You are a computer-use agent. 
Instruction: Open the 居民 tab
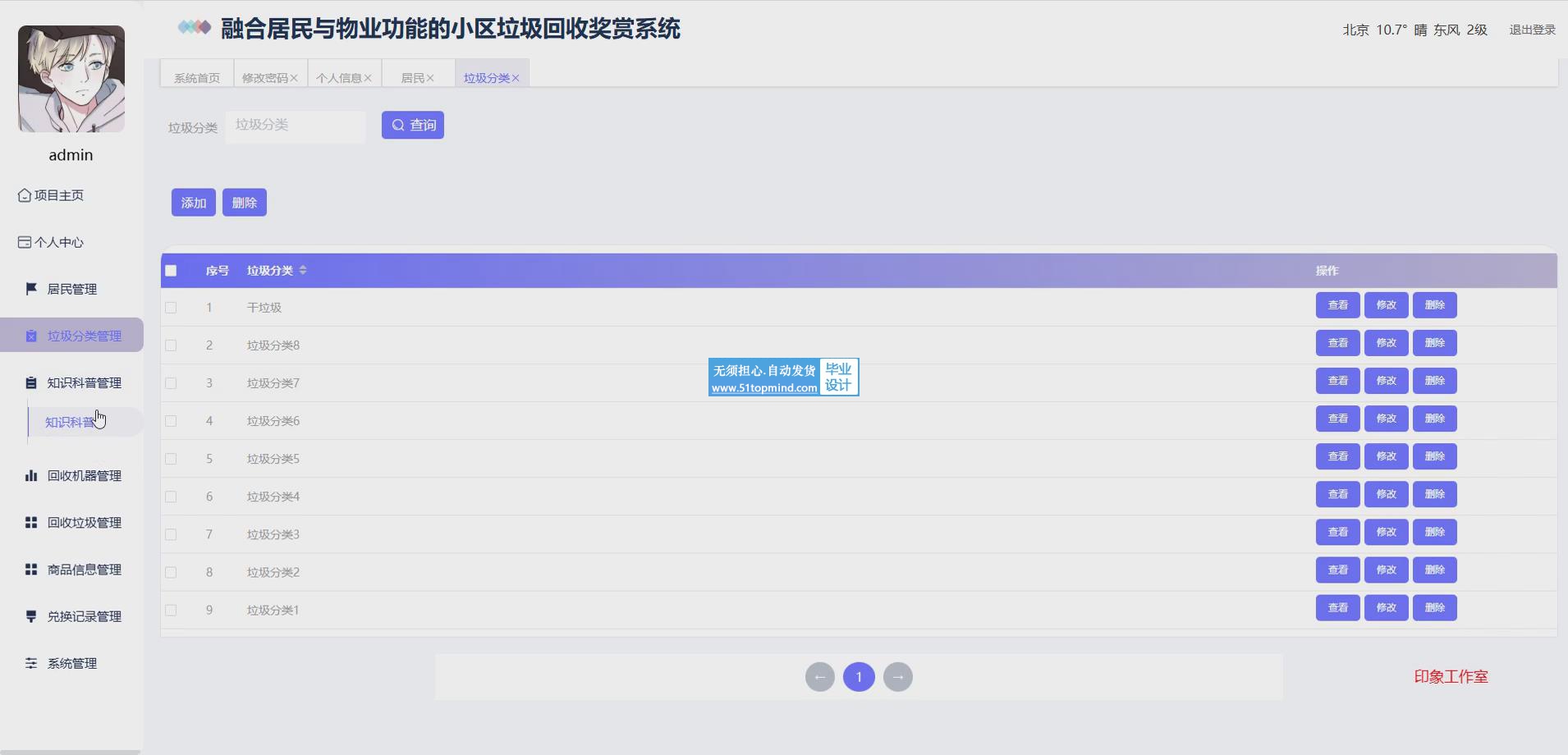[412, 78]
